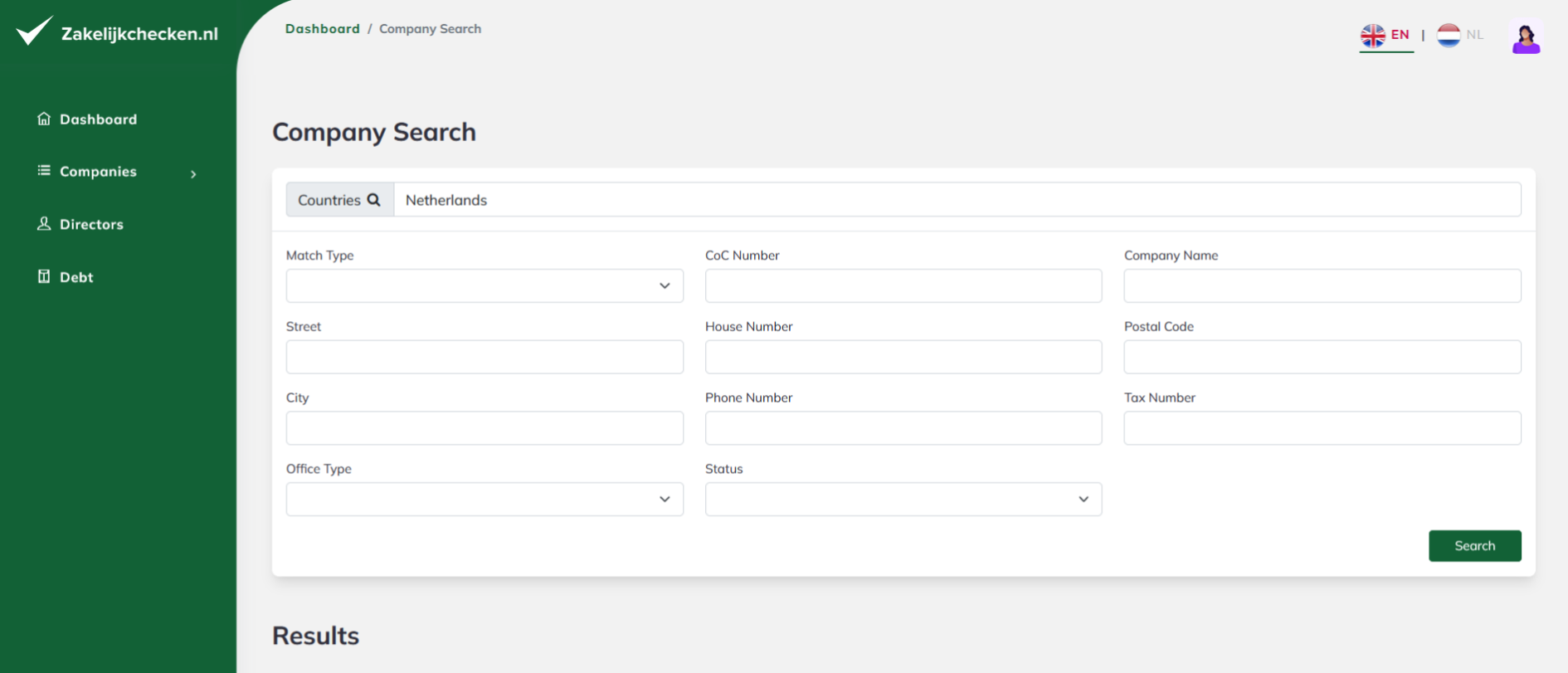This screenshot has width=1568, height=673.
Task: Click the Dashboard home icon in sidebar
Action: [x=44, y=119]
